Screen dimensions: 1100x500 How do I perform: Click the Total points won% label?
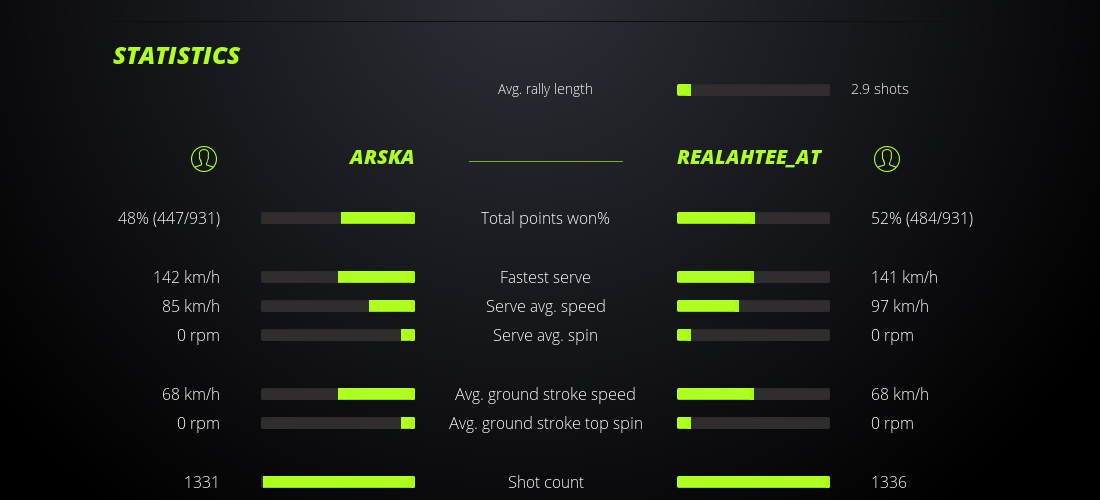coord(545,218)
